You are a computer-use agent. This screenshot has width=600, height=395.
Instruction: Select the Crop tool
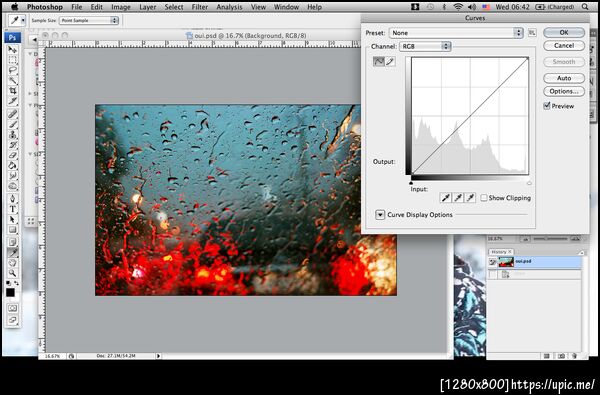12,91
